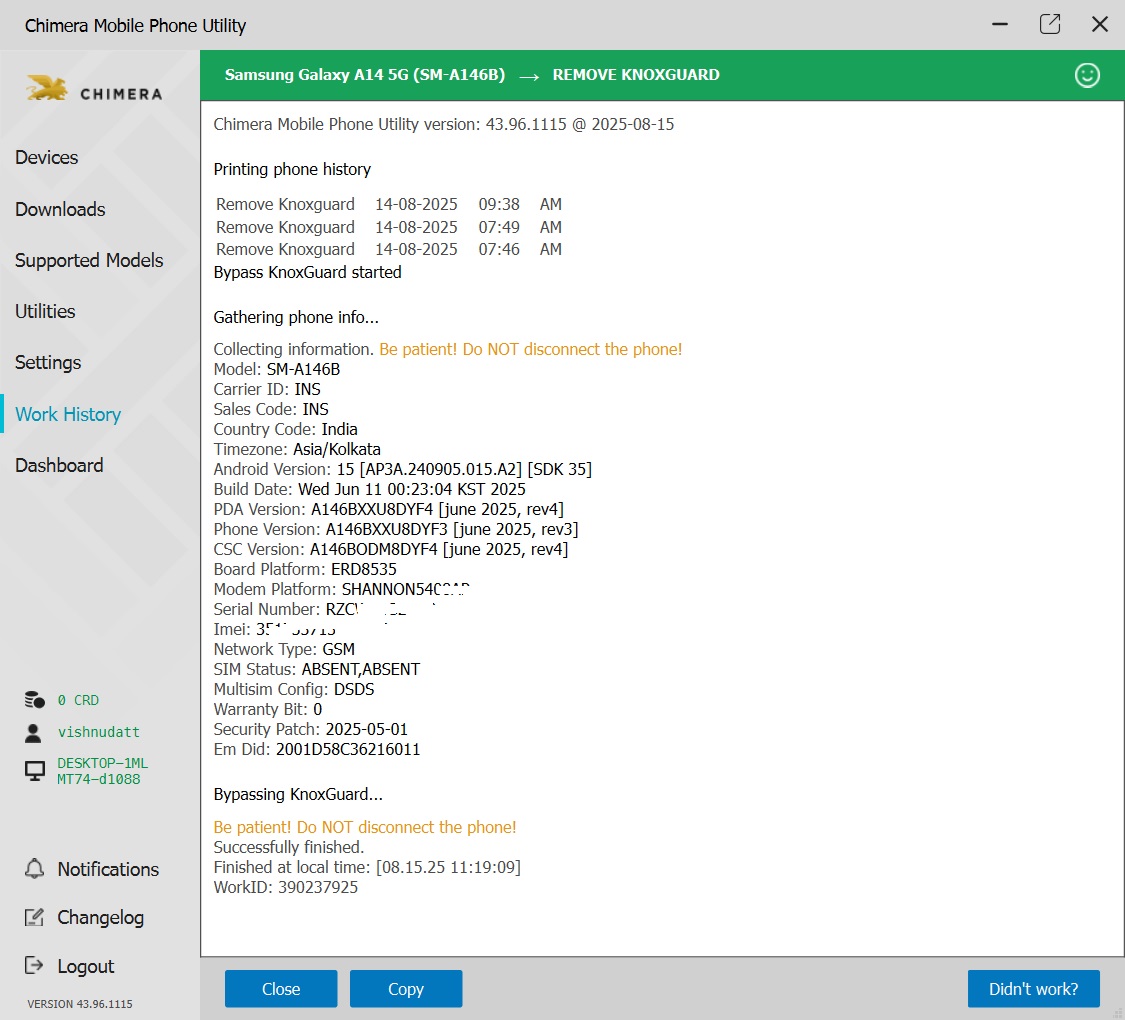Open the Devices section
The height and width of the screenshot is (1020, 1125).
(x=47, y=157)
